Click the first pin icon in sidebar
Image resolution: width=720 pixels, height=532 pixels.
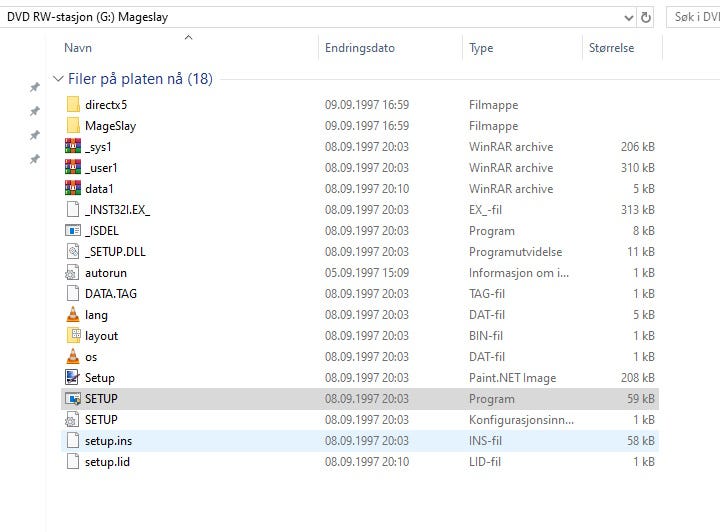coord(34,87)
